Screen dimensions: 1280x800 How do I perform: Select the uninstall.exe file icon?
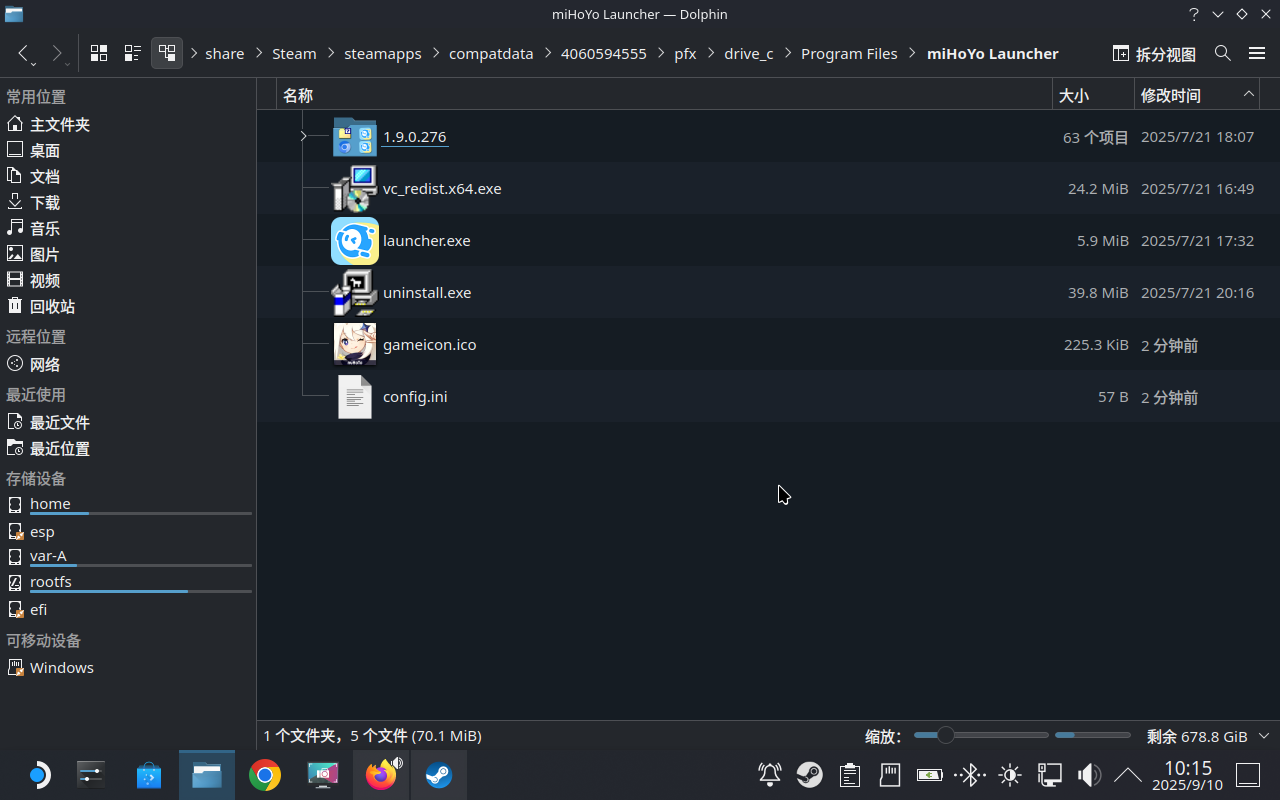(355, 292)
